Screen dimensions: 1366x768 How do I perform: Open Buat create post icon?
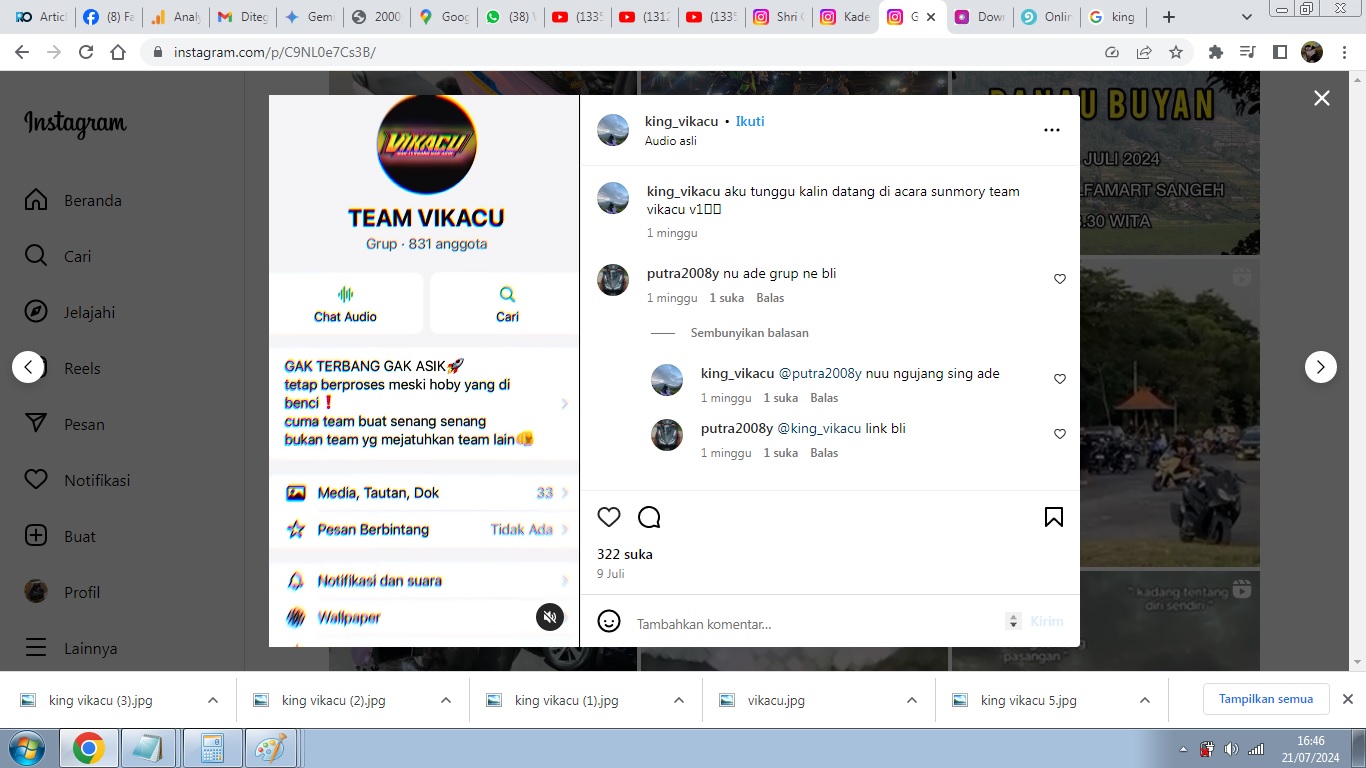[36, 536]
